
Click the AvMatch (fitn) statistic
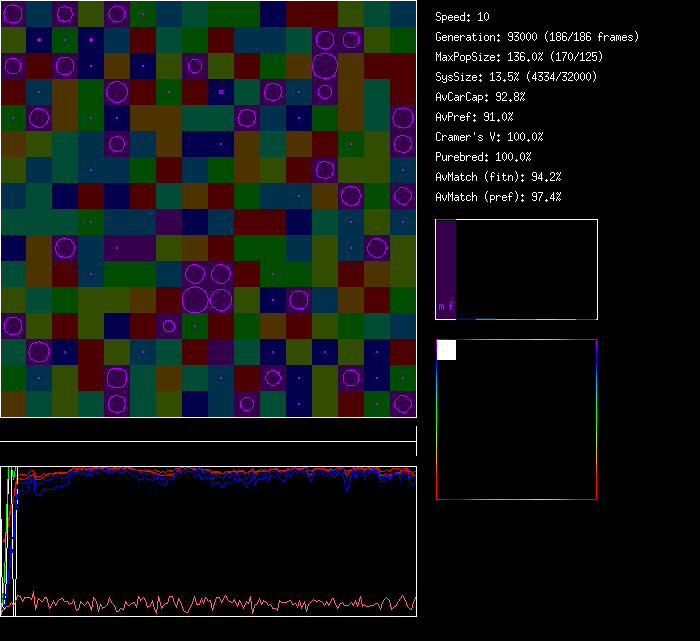click(498, 177)
